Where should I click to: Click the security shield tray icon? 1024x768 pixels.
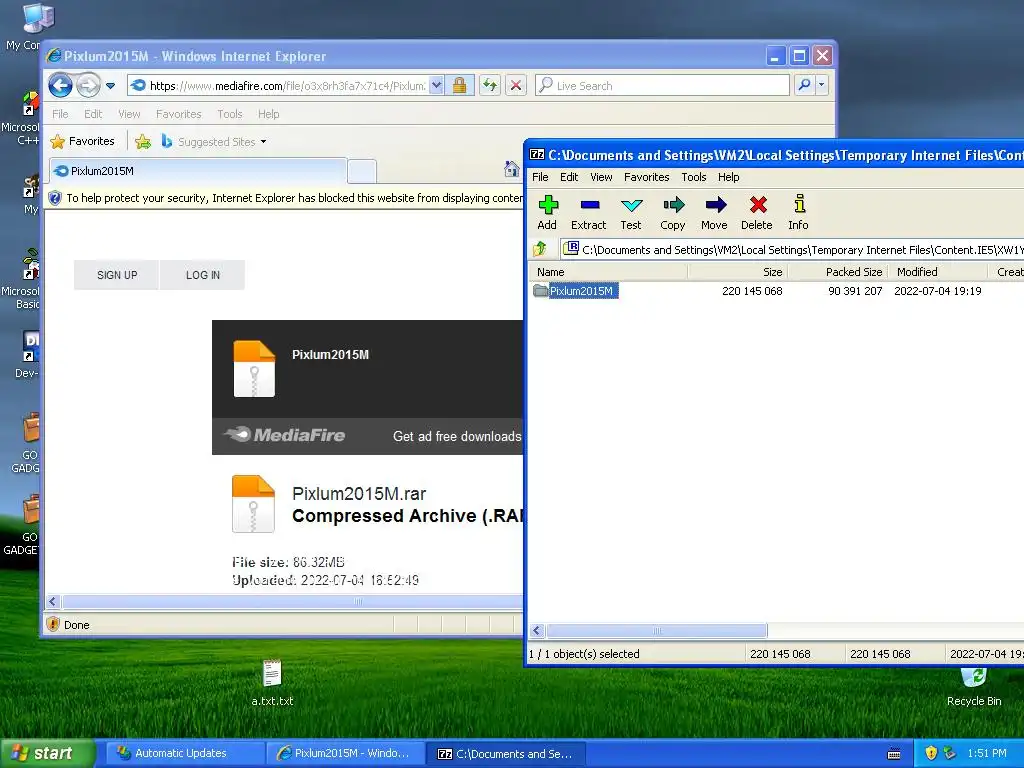pos(931,753)
